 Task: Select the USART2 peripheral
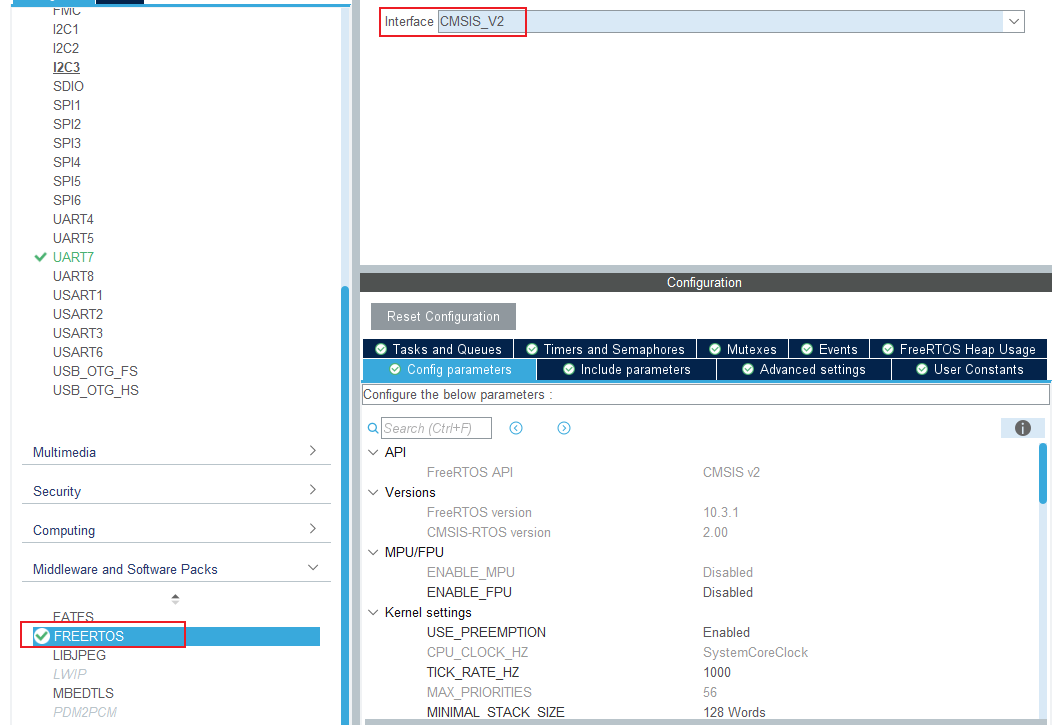click(78, 314)
